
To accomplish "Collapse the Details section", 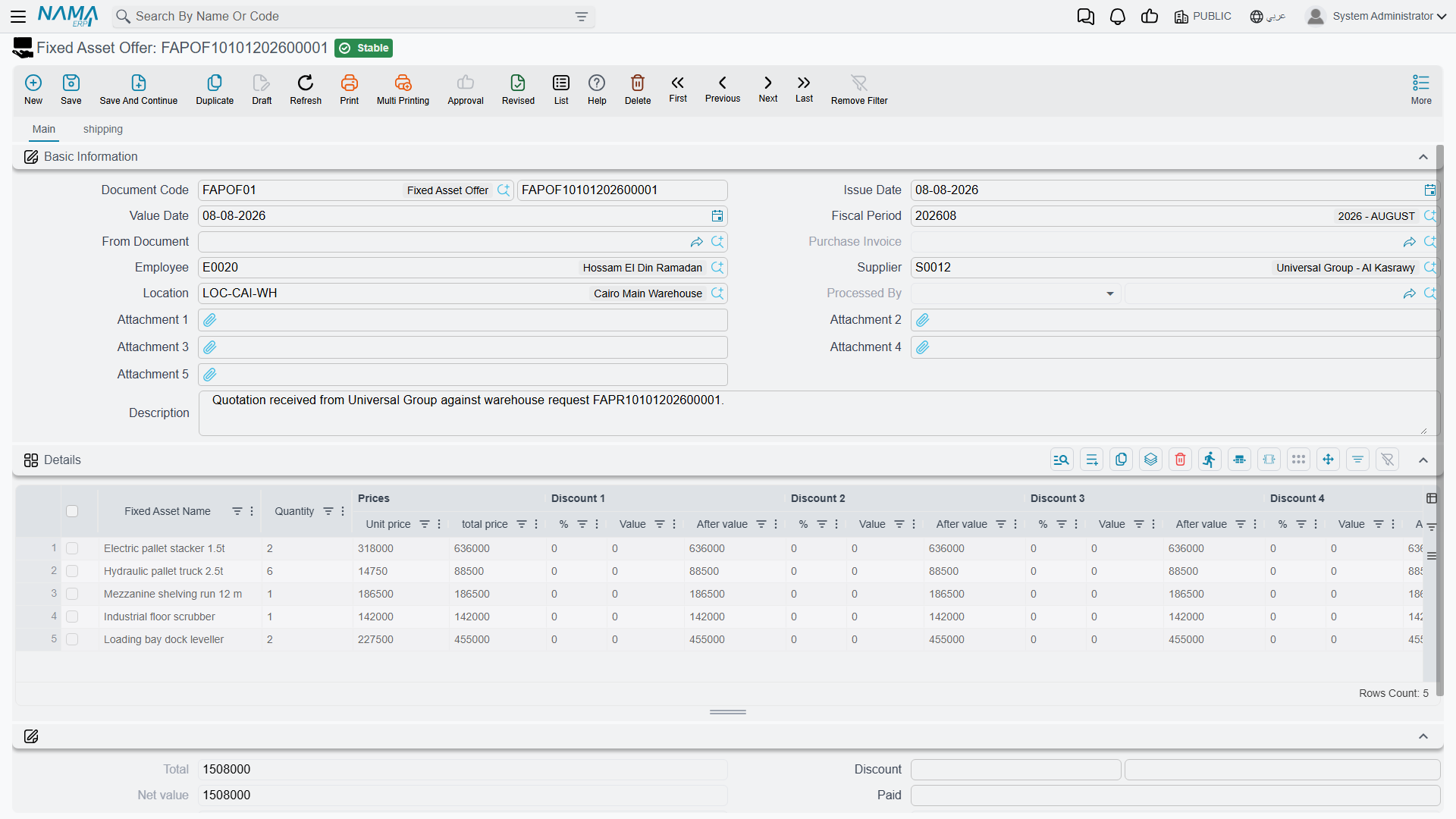I will click(x=1423, y=460).
